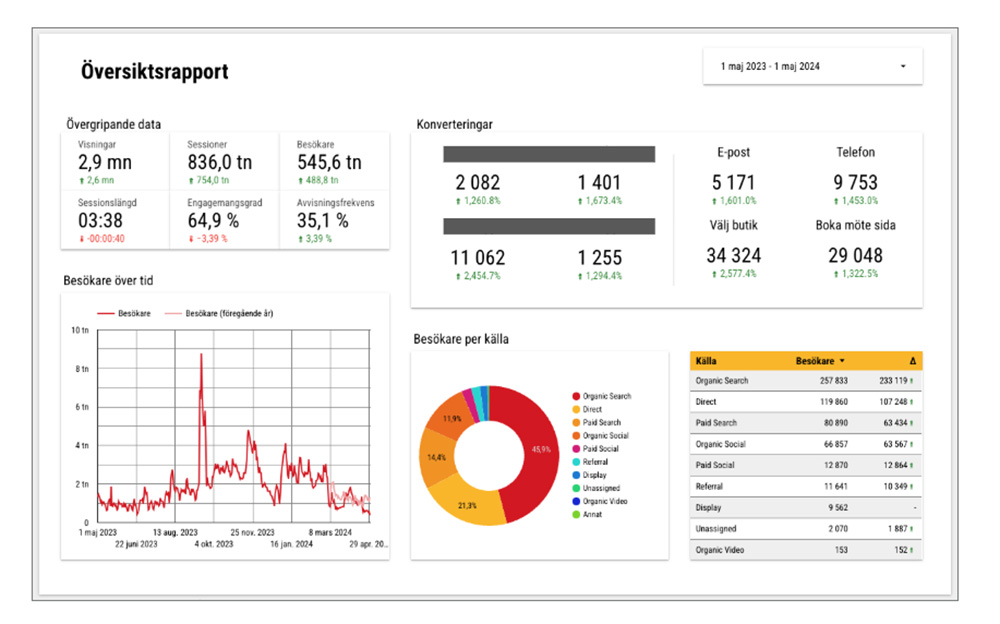Click the Källa column header
The image size is (1000, 624).
[708, 360]
